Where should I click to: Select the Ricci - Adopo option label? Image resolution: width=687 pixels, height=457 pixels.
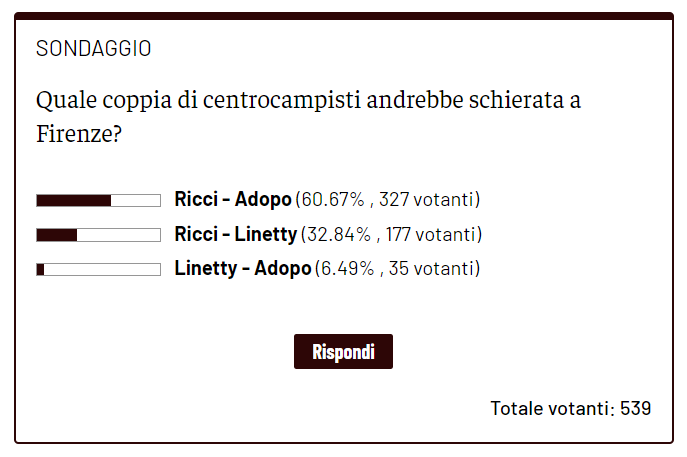(232, 200)
